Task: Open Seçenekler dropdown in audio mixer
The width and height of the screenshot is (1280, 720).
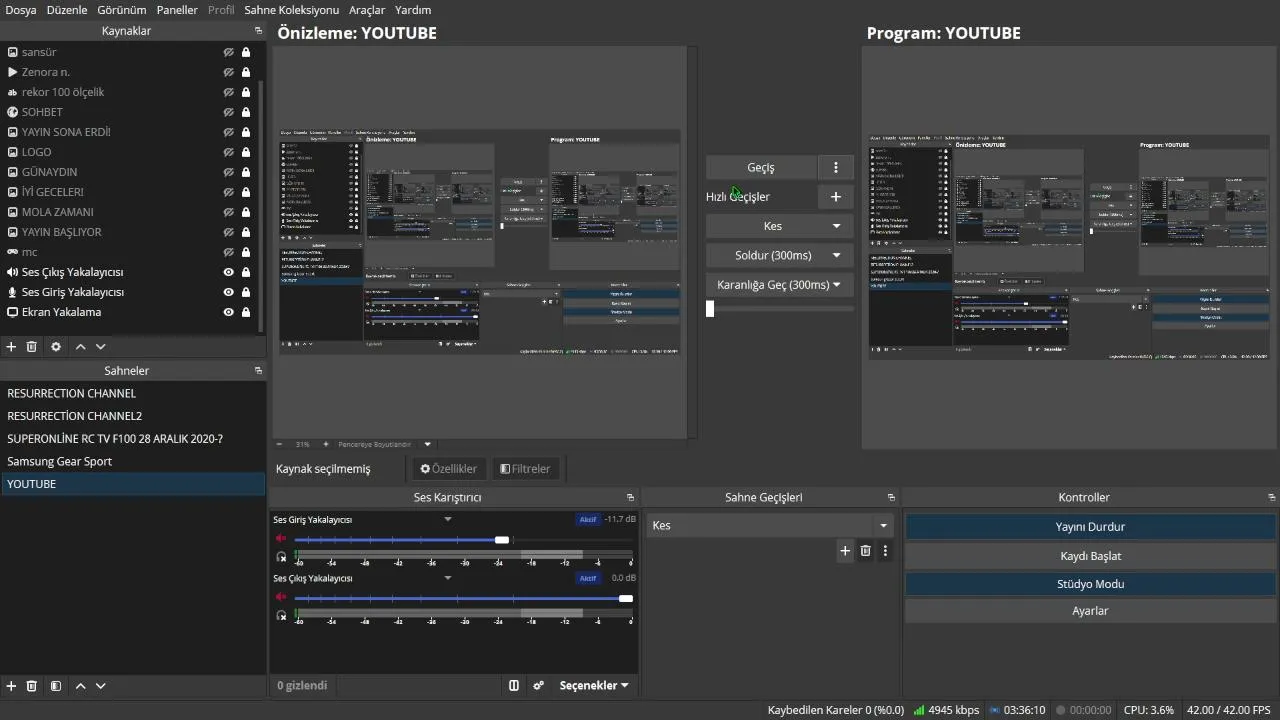Action: tap(594, 685)
